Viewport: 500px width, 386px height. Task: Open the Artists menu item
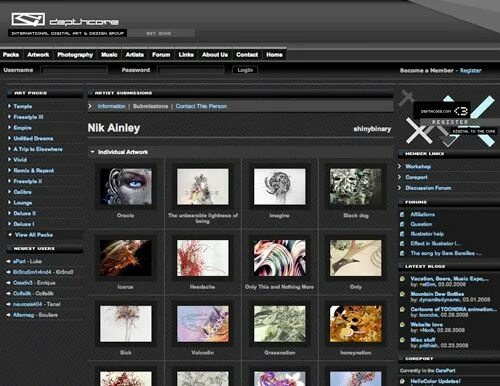pyautogui.click(x=135, y=55)
